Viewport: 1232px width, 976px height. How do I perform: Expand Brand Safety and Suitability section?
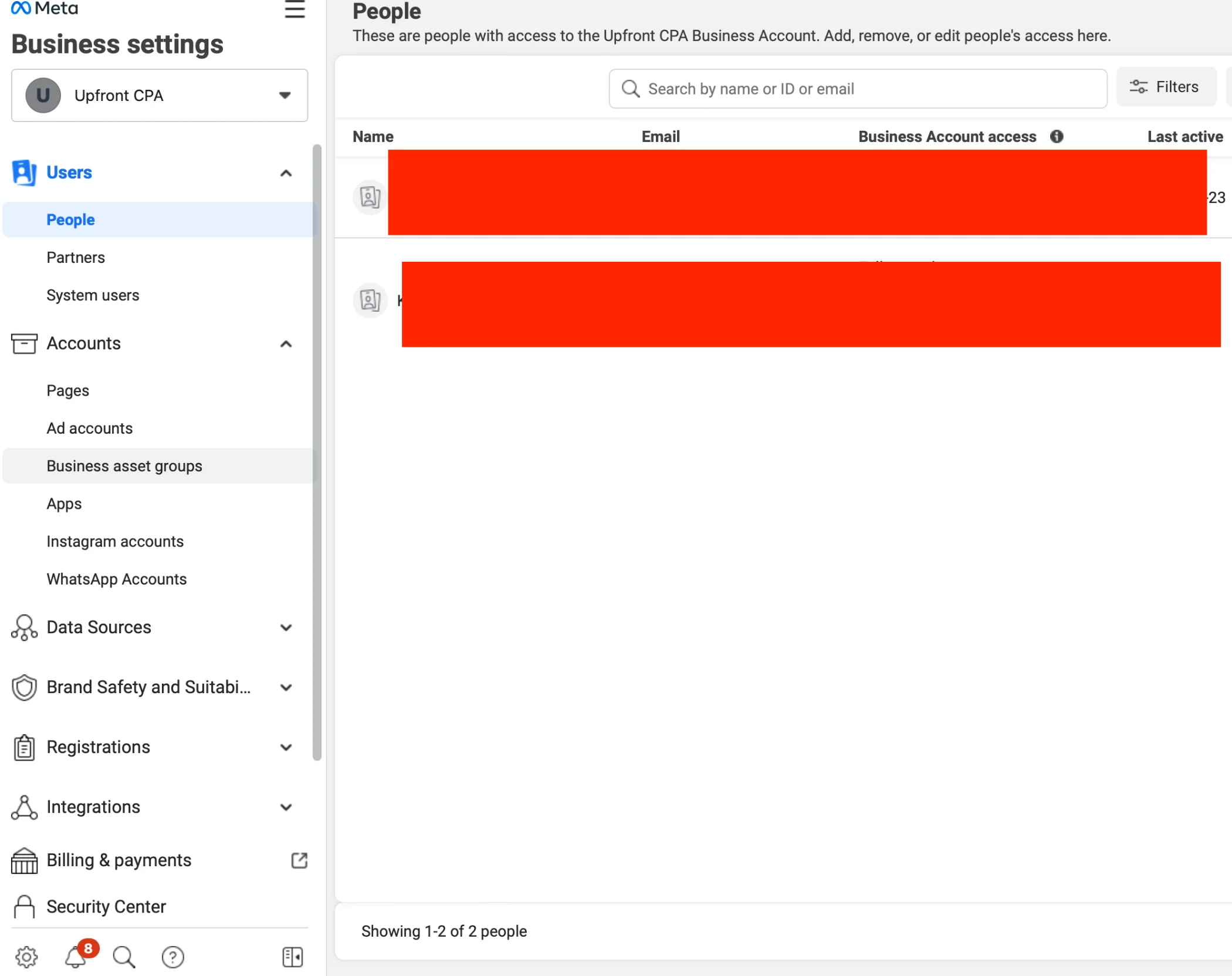(x=286, y=687)
